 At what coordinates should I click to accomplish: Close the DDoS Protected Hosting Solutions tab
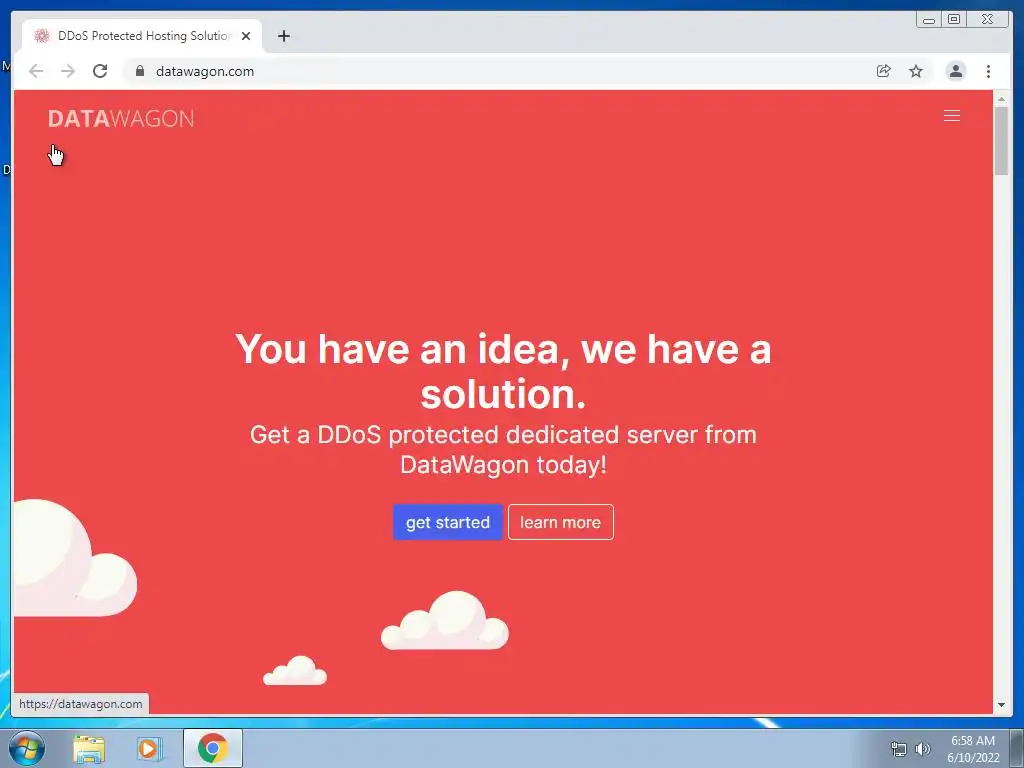tap(246, 36)
